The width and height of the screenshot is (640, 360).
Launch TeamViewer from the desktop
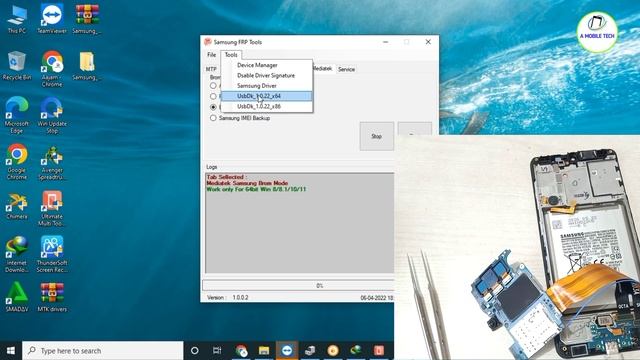point(52,19)
